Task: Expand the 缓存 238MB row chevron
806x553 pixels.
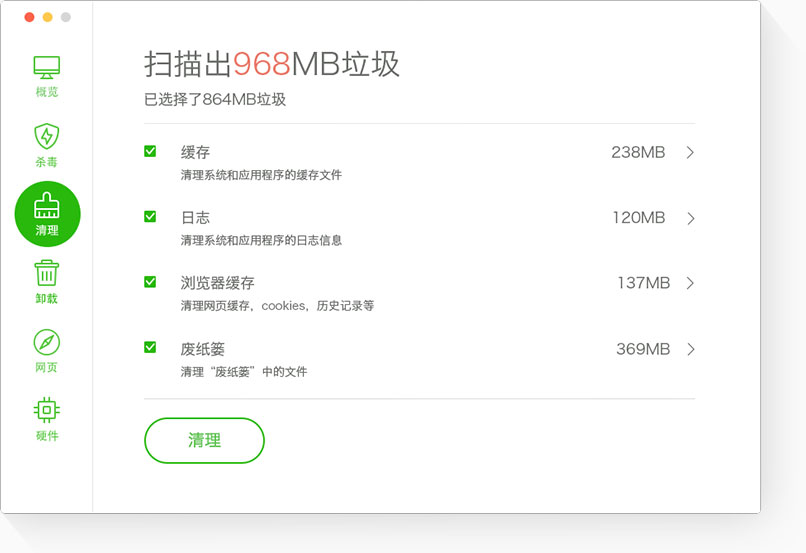Action: coord(690,152)
